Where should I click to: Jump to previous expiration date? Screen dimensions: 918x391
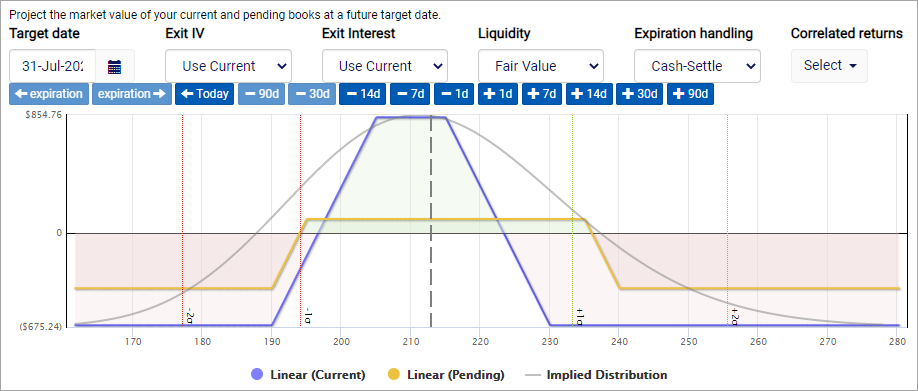tap(49, 94)
